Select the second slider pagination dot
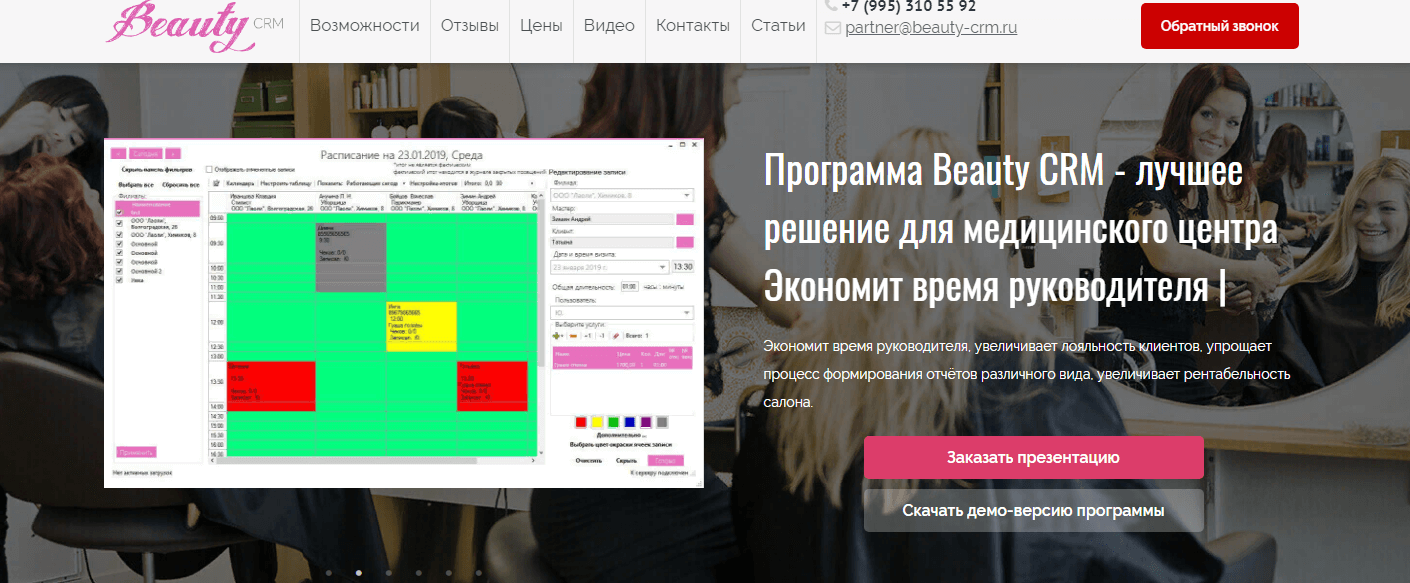 coord(358,573)
